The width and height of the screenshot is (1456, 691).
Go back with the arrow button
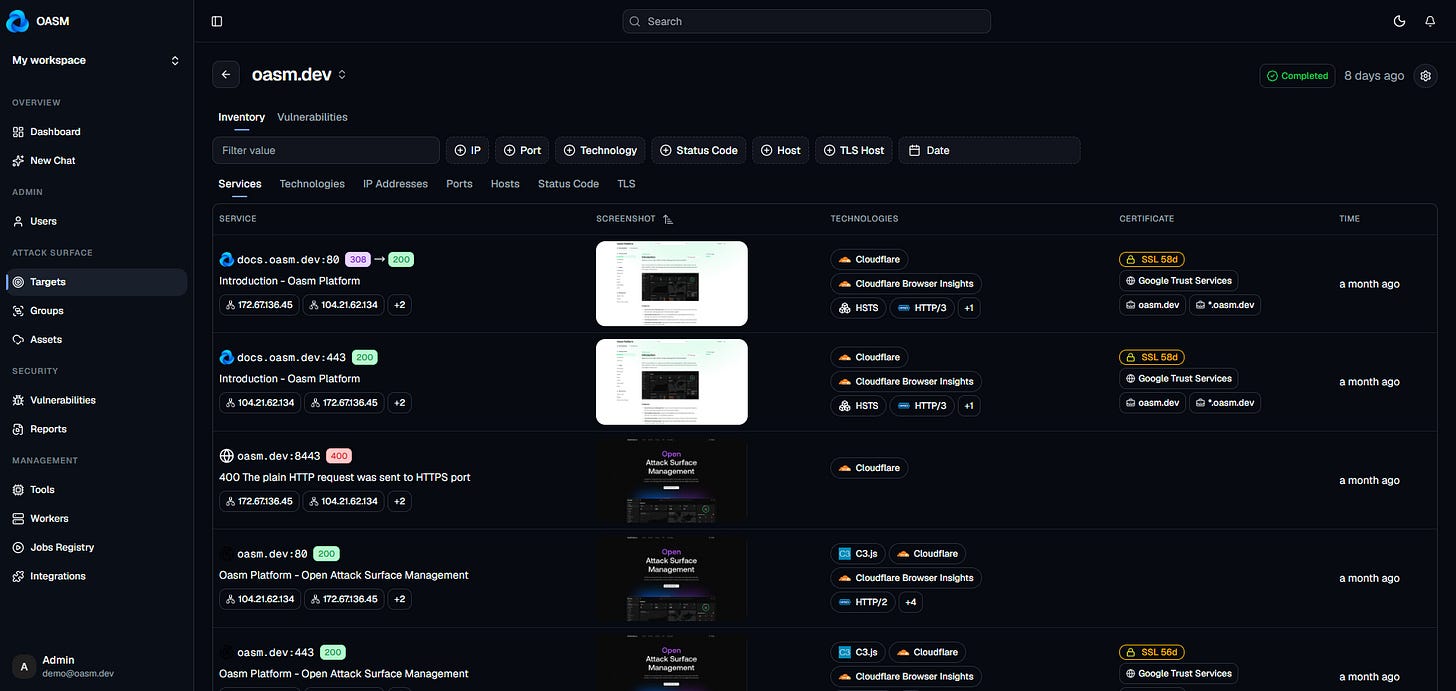pyautogui.click(x=226, y=74)
